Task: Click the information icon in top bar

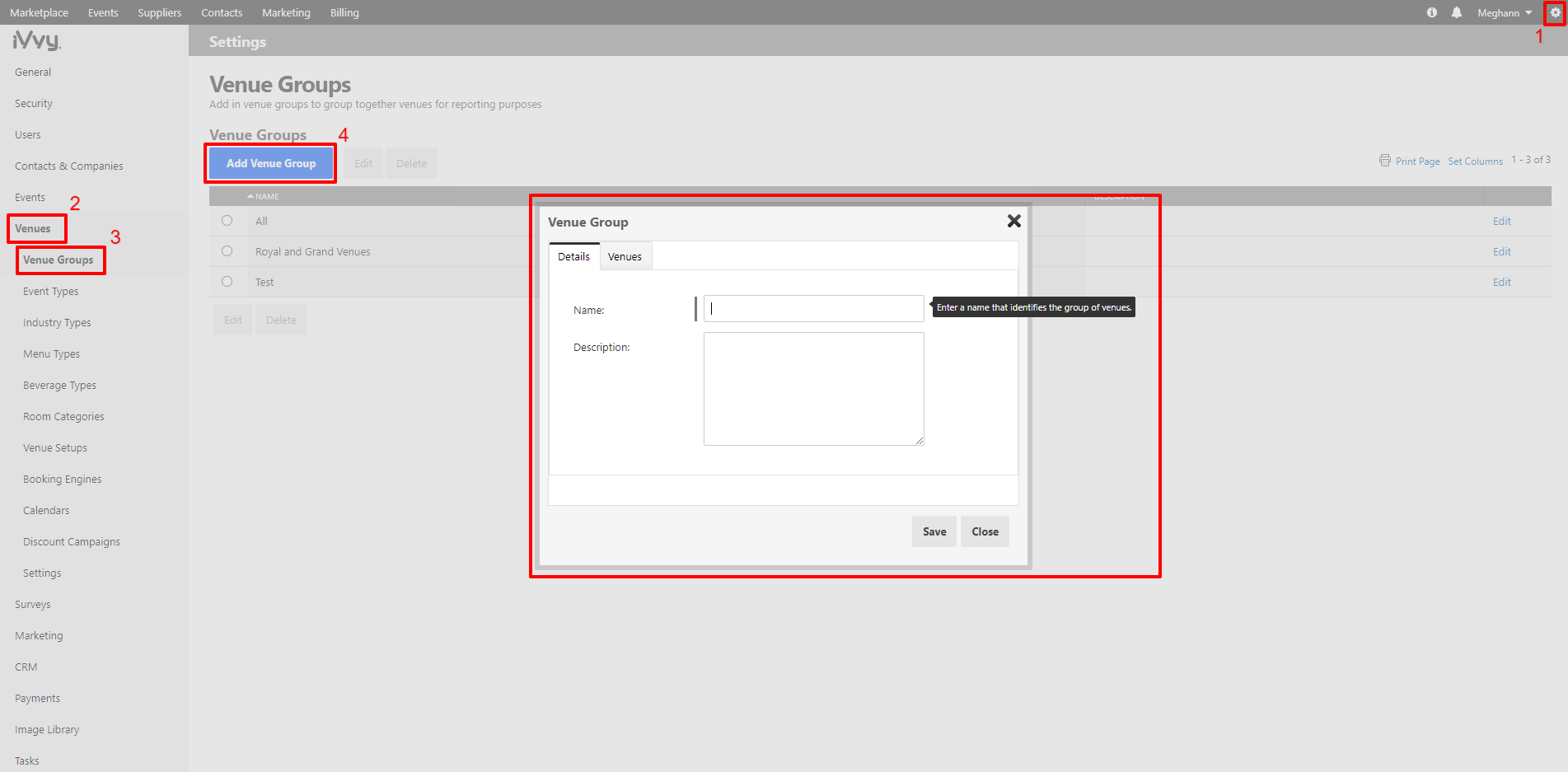Action: point(1432,12)
